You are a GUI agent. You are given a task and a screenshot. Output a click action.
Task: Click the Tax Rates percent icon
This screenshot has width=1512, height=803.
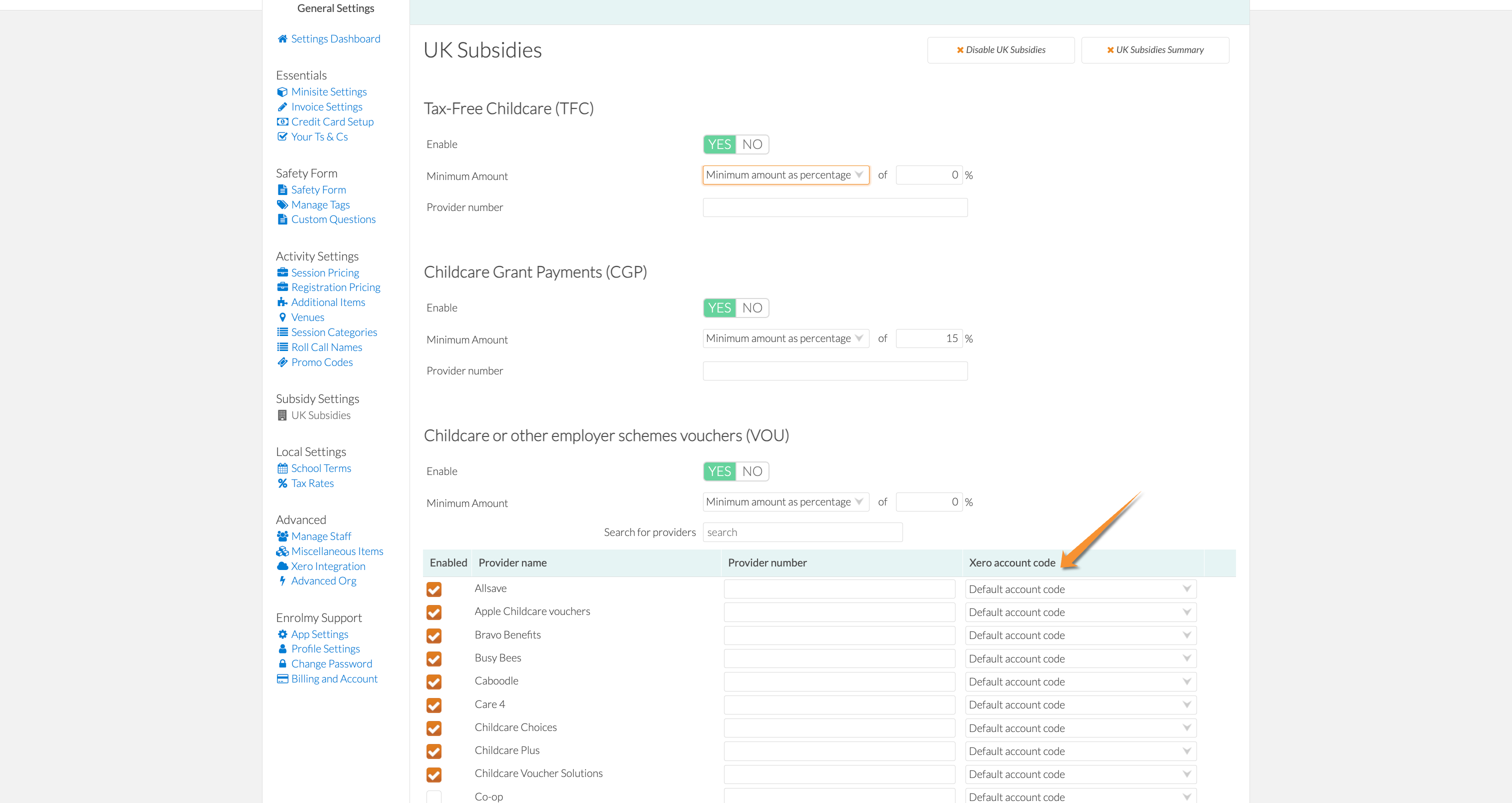pyautogui.click(x=282, y=483)
